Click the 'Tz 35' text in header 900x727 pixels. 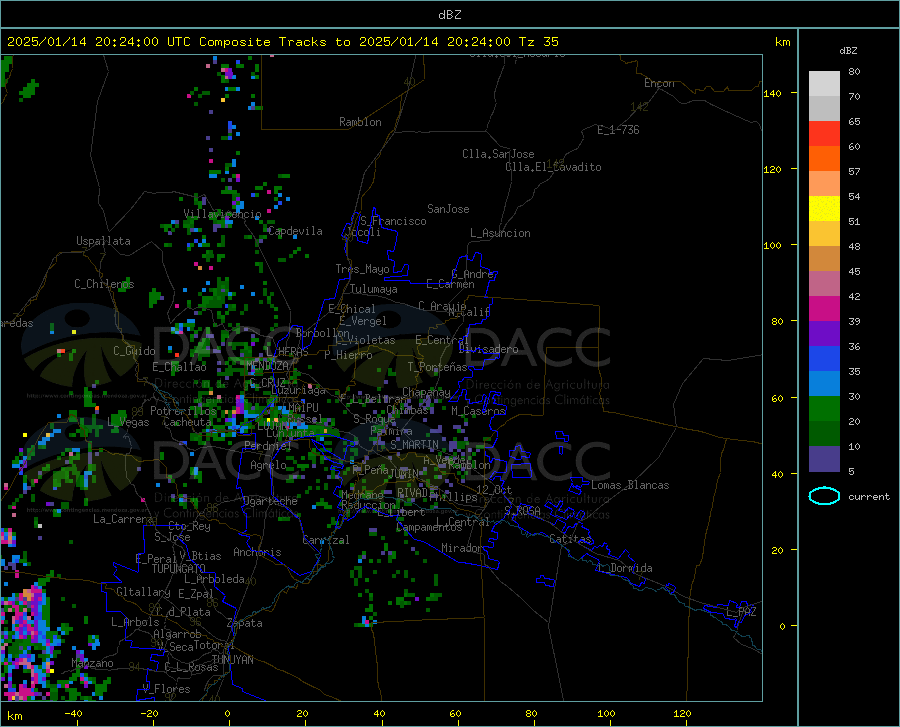click(538, 42)
